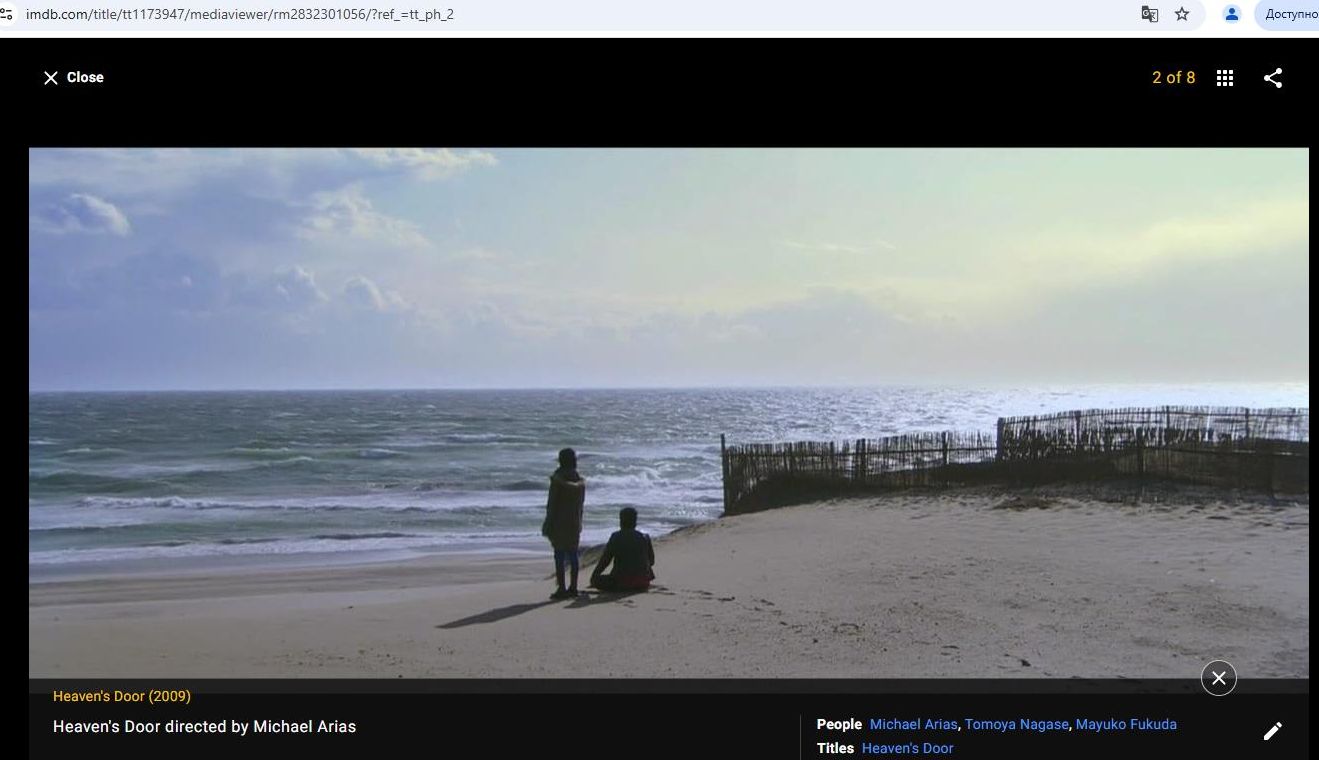The height and width of the screenshot is (760, 1319).
Task: Click caption 'Heaven's Door directed by Michael Arias'
Action: (204, 727)
